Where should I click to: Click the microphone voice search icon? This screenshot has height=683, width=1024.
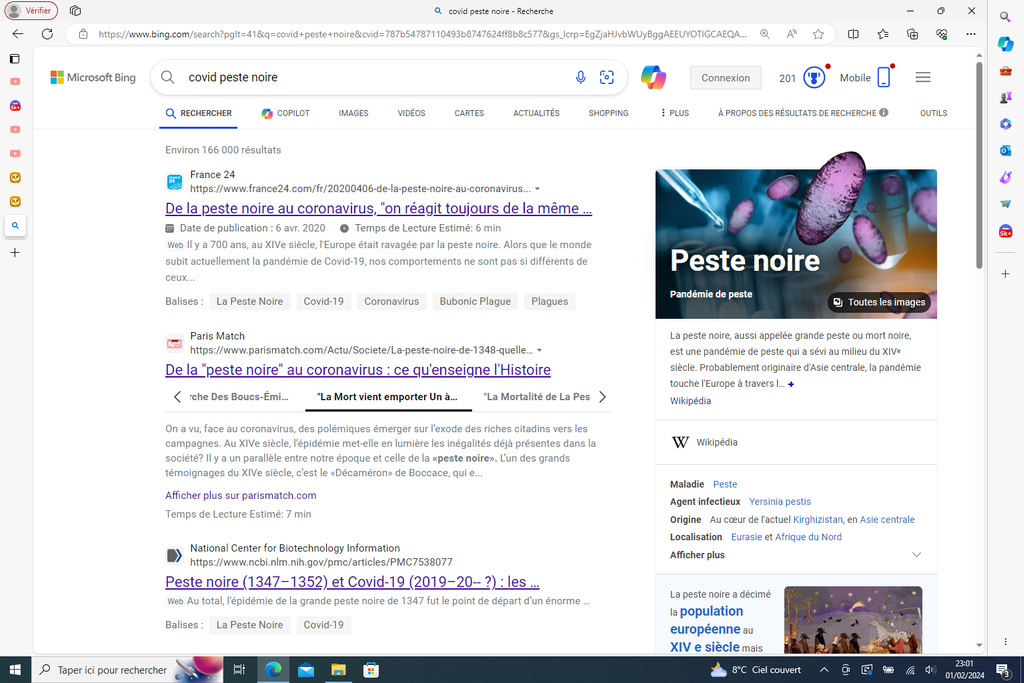pyautogui.click(x=581, y=78)
